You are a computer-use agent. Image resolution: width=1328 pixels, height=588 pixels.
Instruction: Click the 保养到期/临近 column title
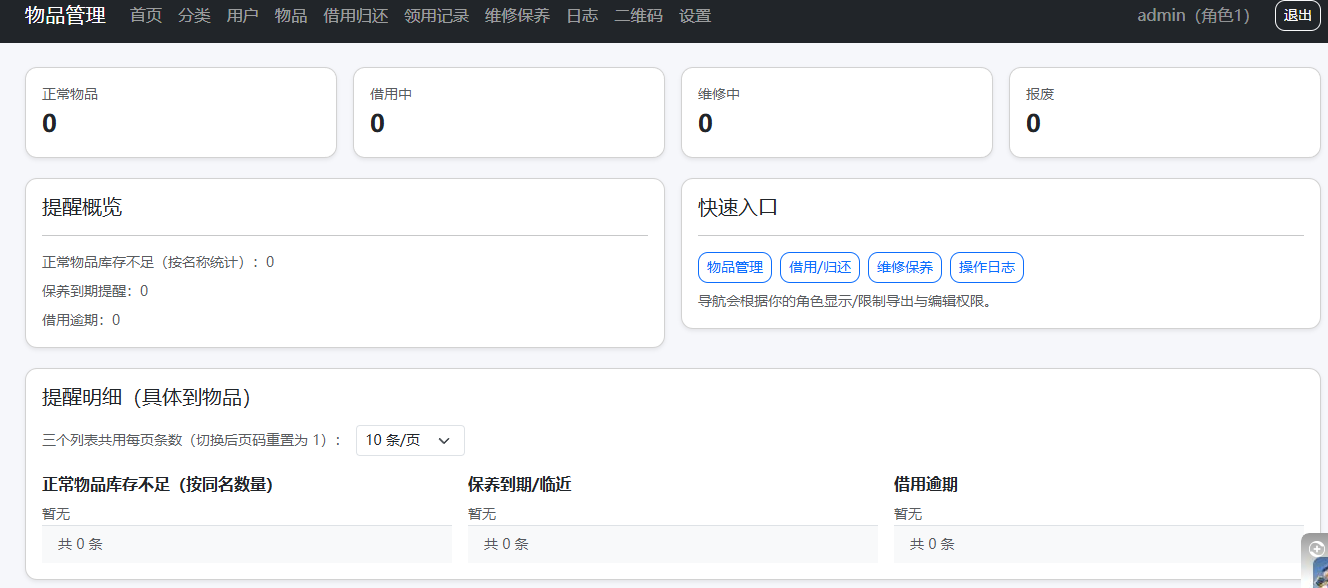tap(520, 484)
